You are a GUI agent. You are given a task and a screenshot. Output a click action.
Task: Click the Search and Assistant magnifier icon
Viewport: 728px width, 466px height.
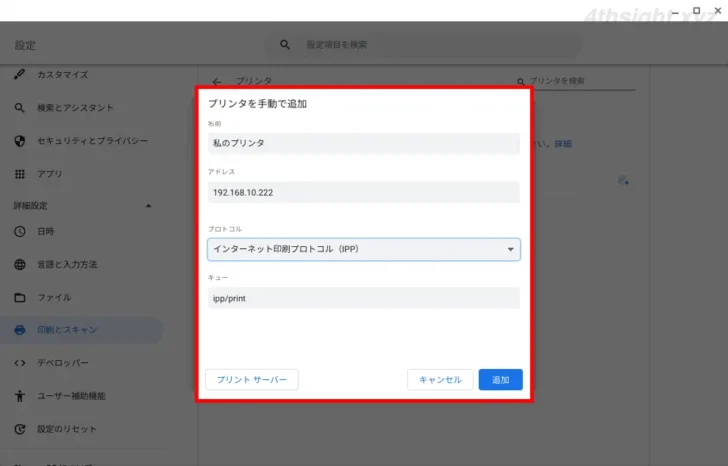coord(20,108)
